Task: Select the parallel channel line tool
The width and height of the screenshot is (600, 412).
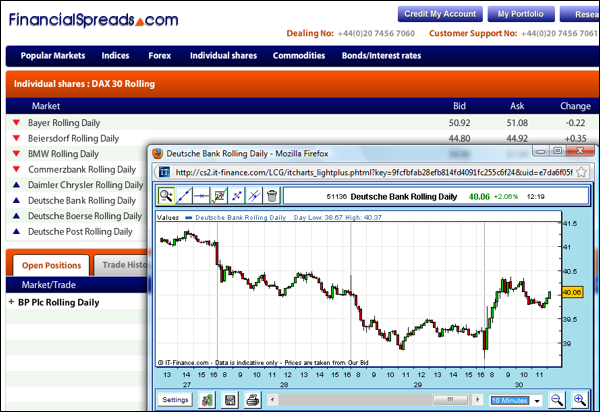Action: [254, 196]
